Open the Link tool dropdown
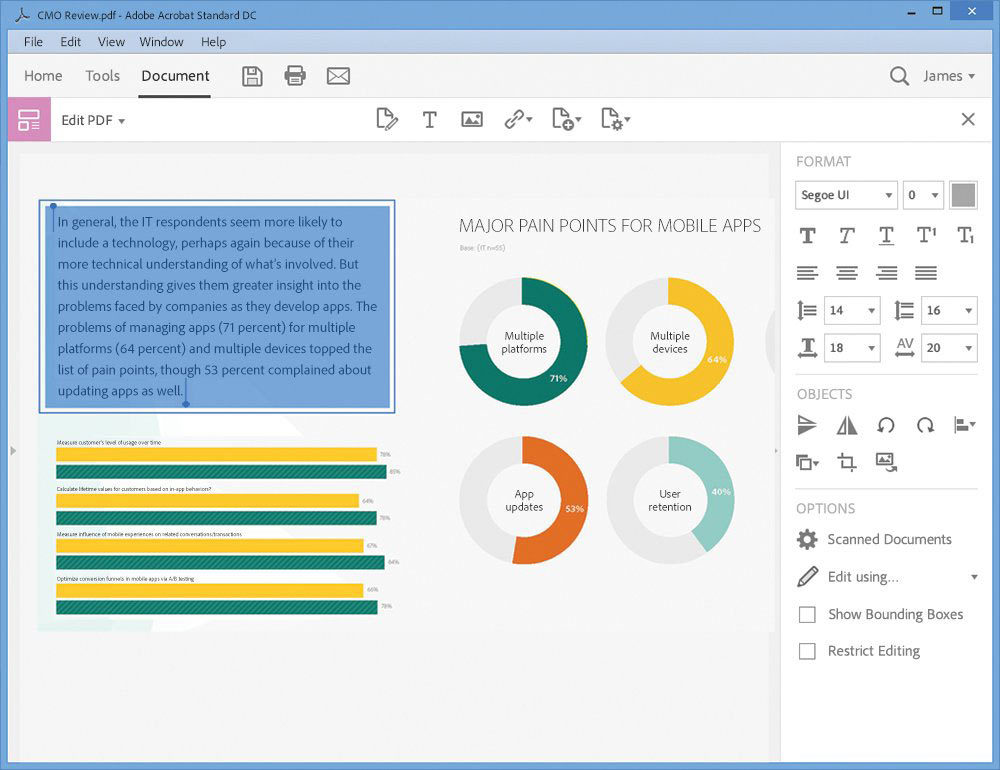 click(530, 119)
